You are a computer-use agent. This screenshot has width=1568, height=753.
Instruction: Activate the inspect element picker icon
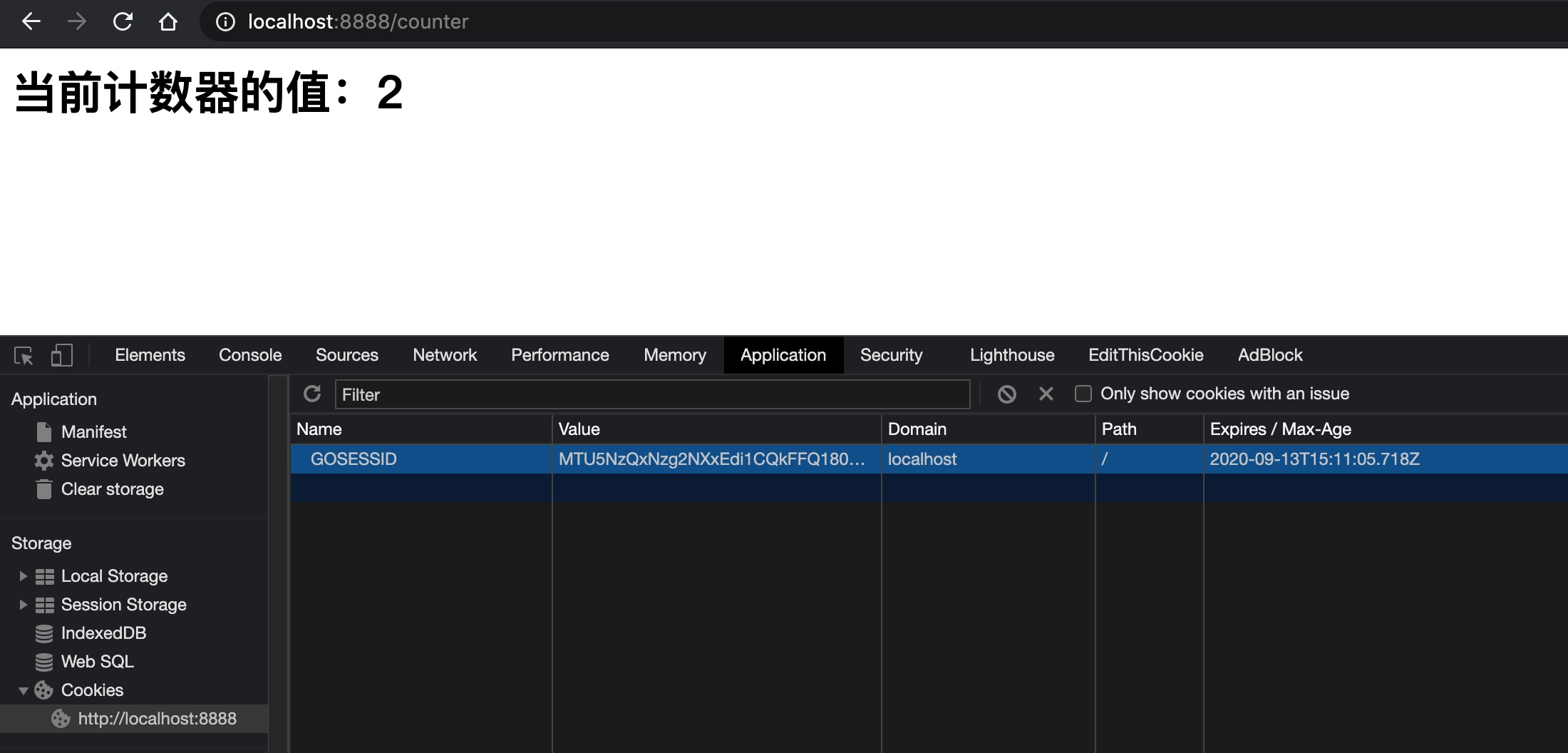click(24, 355)
